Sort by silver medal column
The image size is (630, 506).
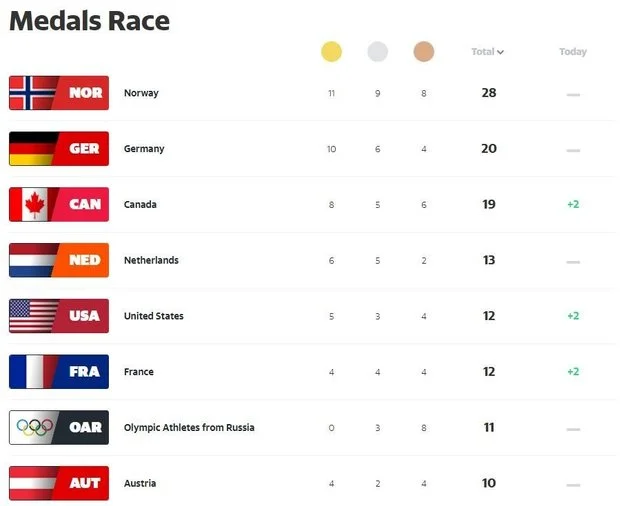(377, 52)
